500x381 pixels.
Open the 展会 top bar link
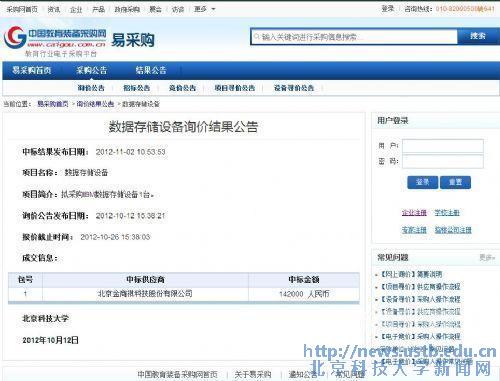(x=155, y=9)
